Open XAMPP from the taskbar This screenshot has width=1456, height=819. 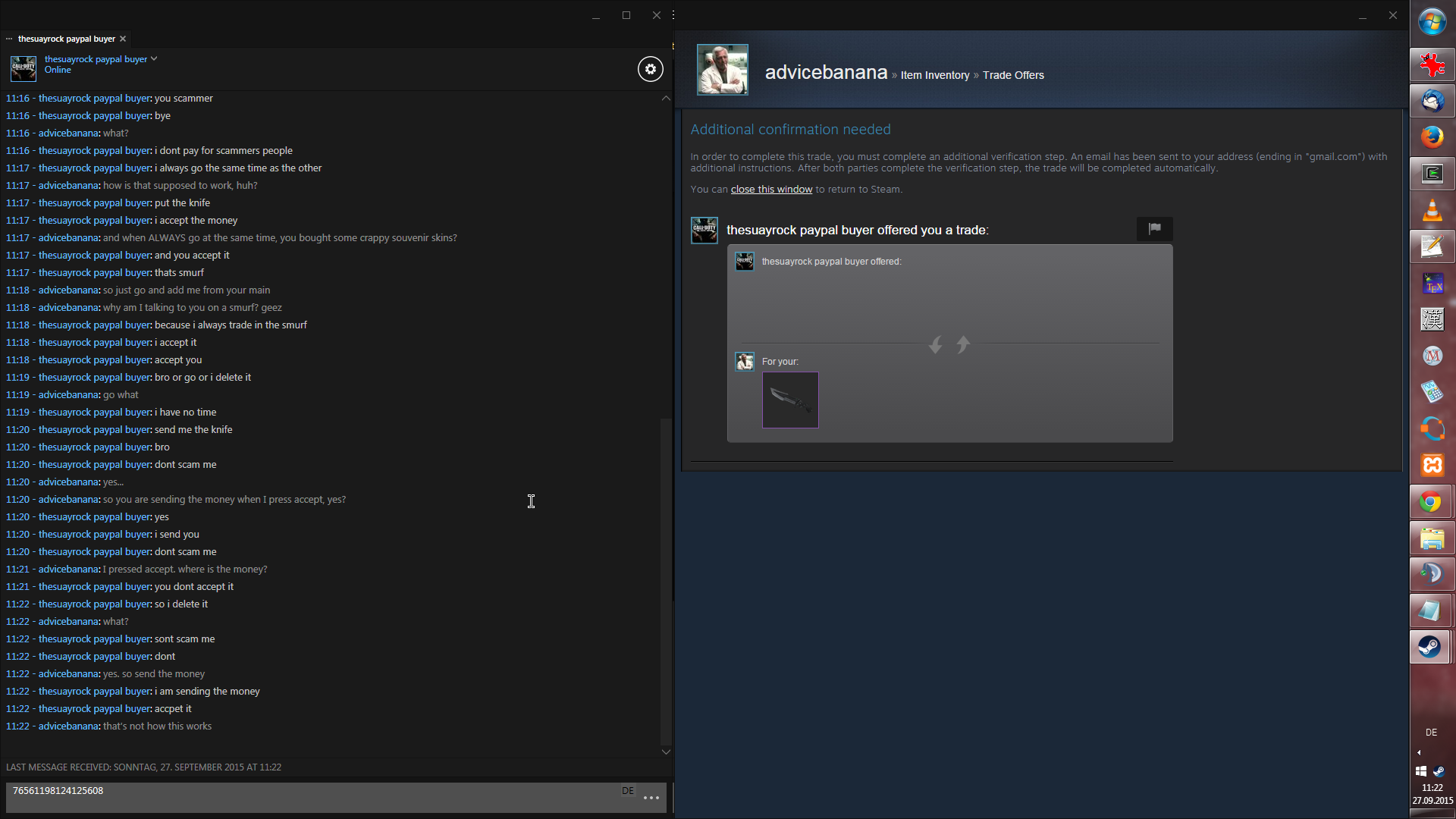pyautogui.click(x=1432, y=465)
